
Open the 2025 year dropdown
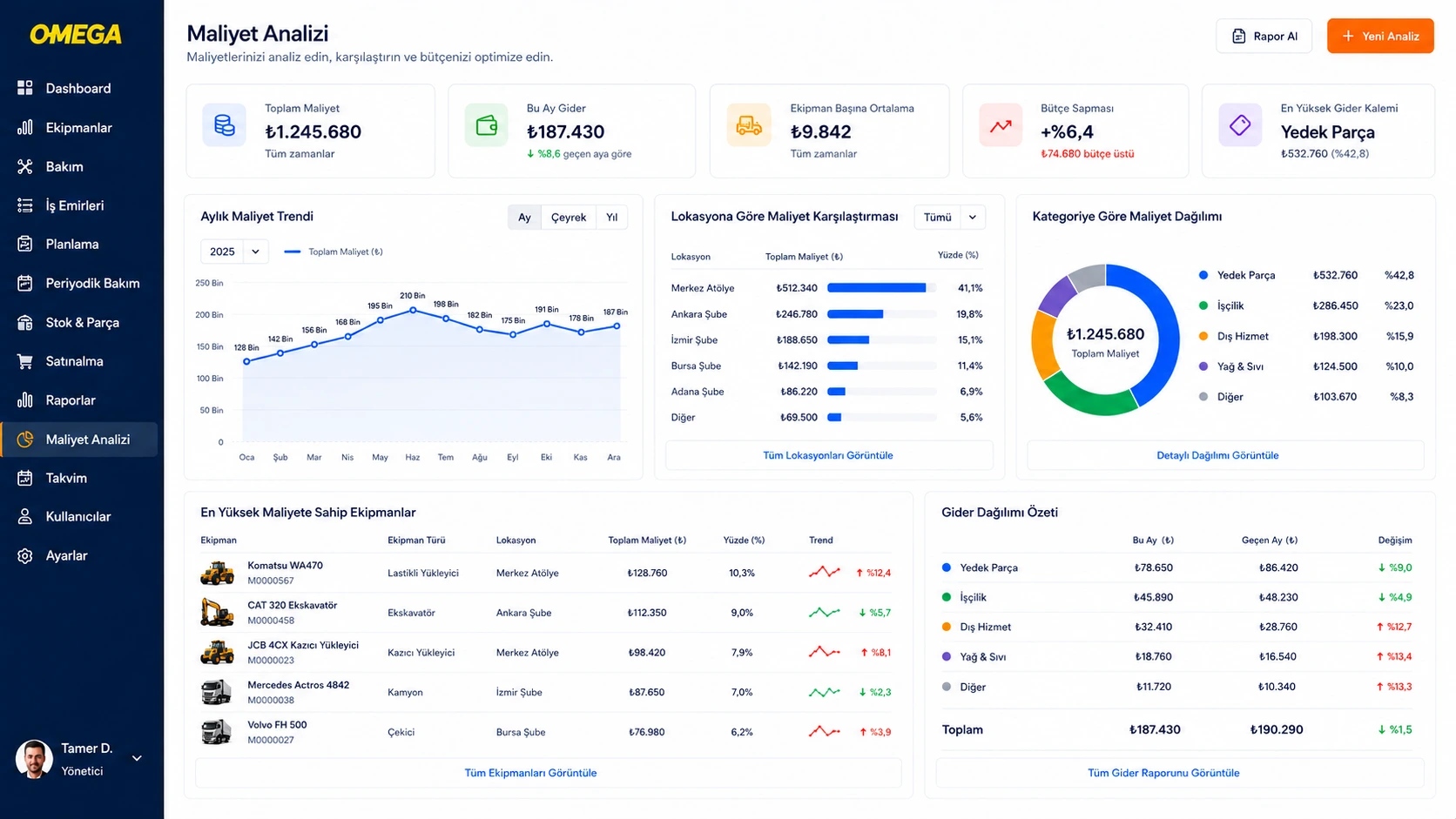click(234, 252)
